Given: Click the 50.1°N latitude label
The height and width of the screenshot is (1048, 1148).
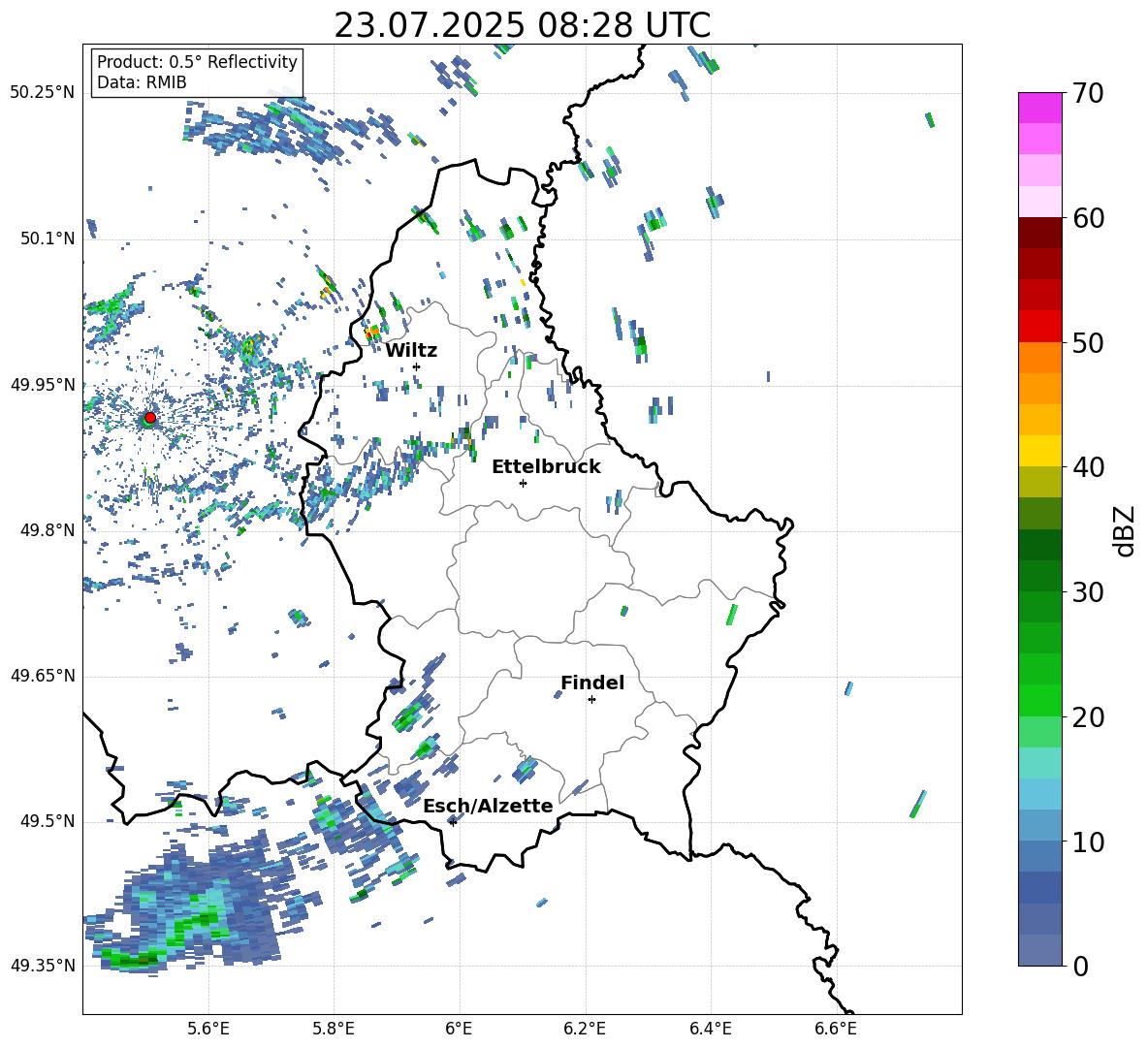Looking at the screenshot, I should [47, 238].
